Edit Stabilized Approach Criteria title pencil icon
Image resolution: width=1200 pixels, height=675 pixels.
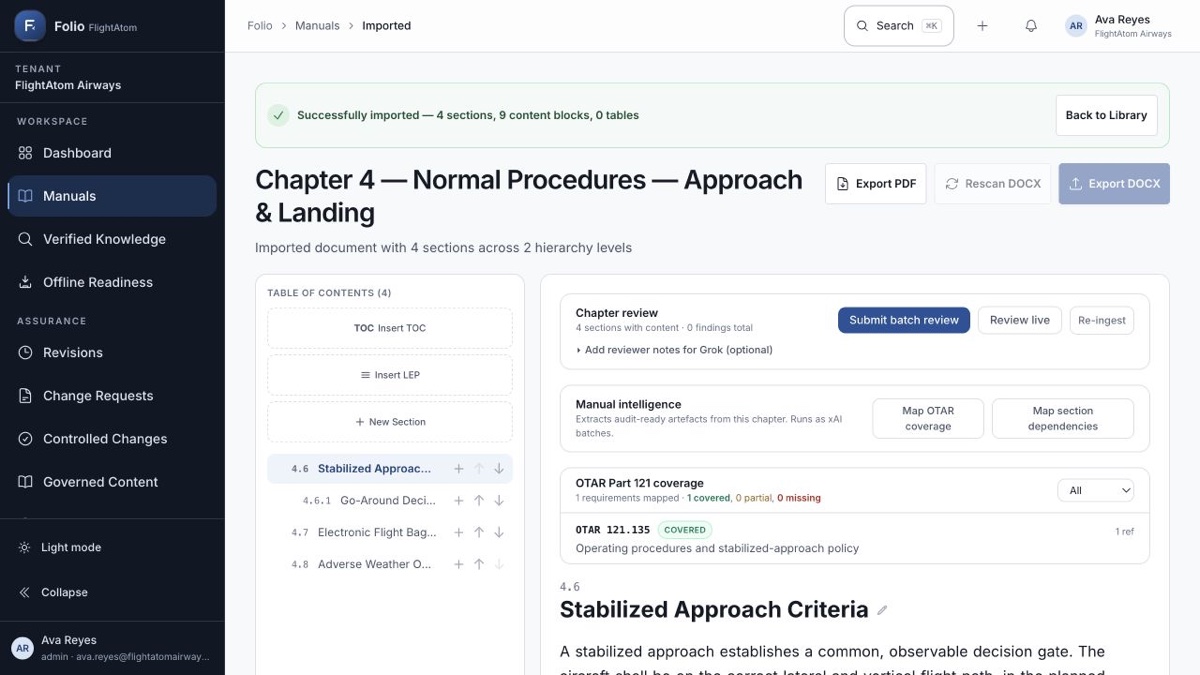[882, 610]
